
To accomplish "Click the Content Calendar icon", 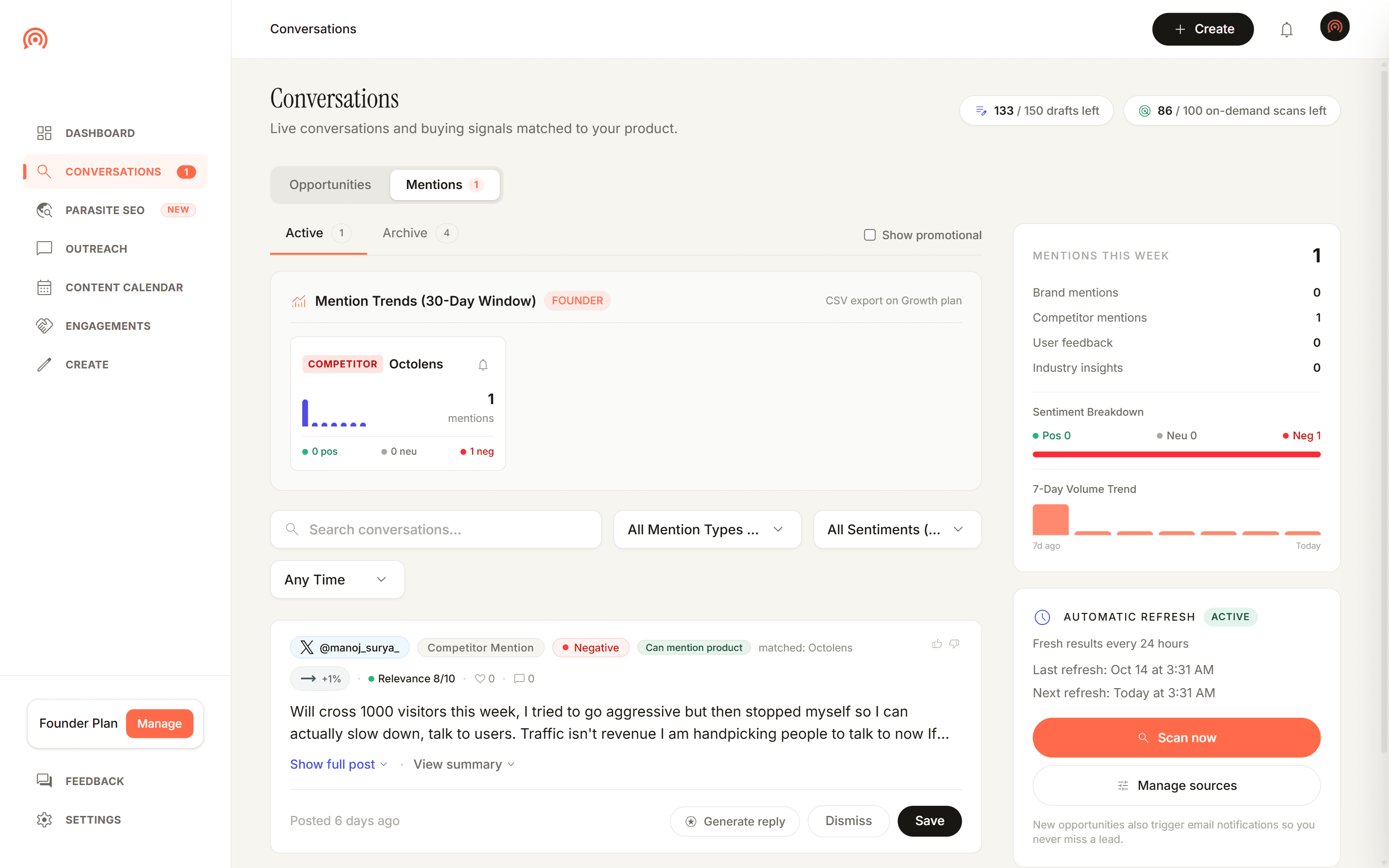I will point(44,287).
